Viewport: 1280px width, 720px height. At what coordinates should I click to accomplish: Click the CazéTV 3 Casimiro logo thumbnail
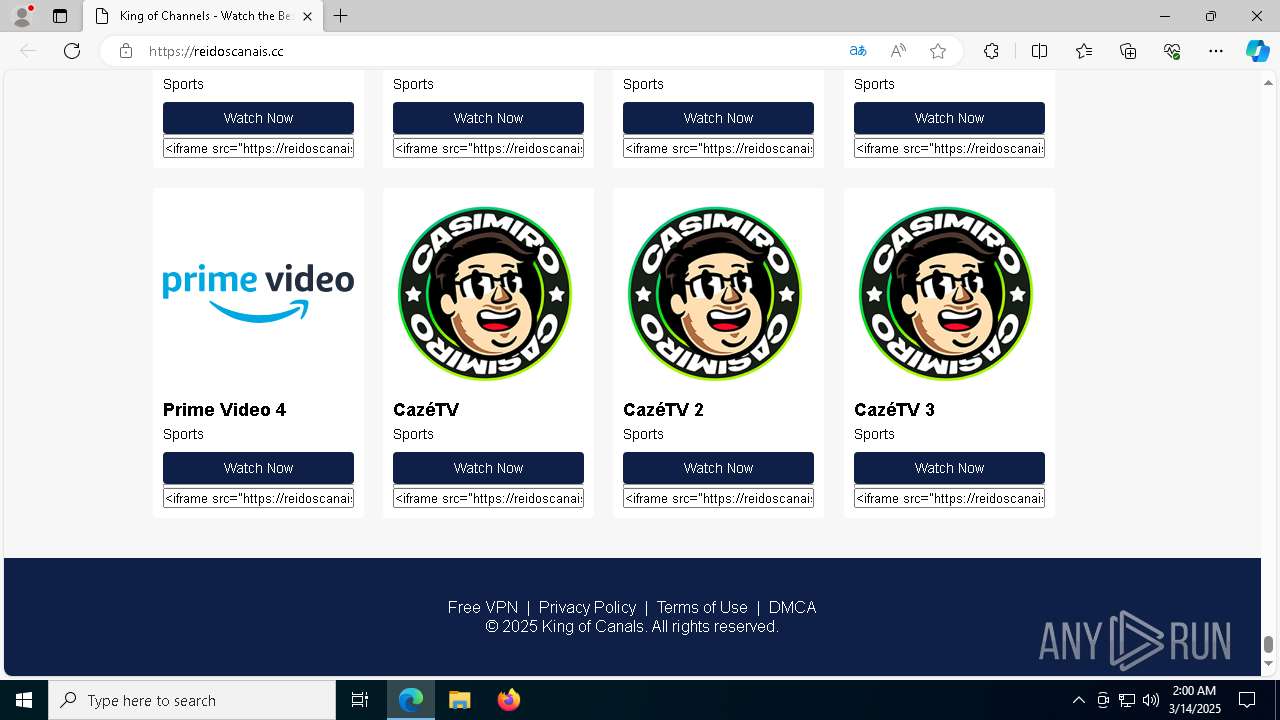click(x=946, y=293)
